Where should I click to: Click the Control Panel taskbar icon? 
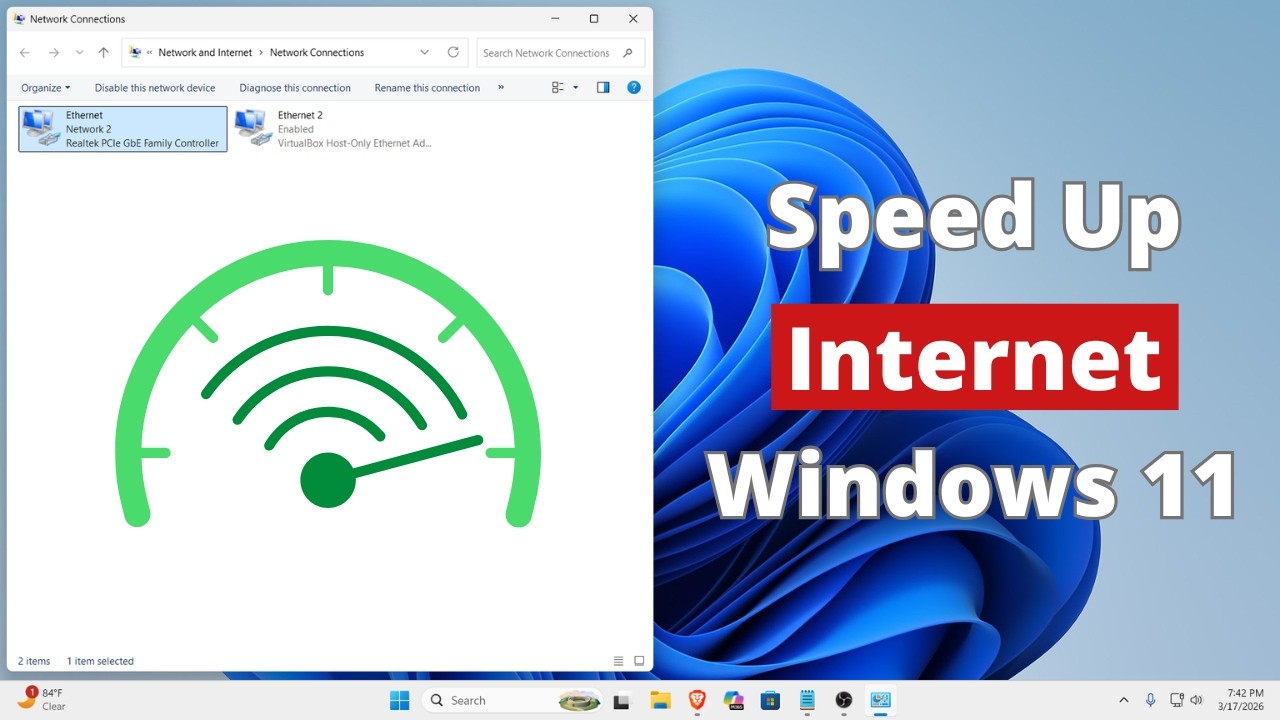click(x=880, y=700)
